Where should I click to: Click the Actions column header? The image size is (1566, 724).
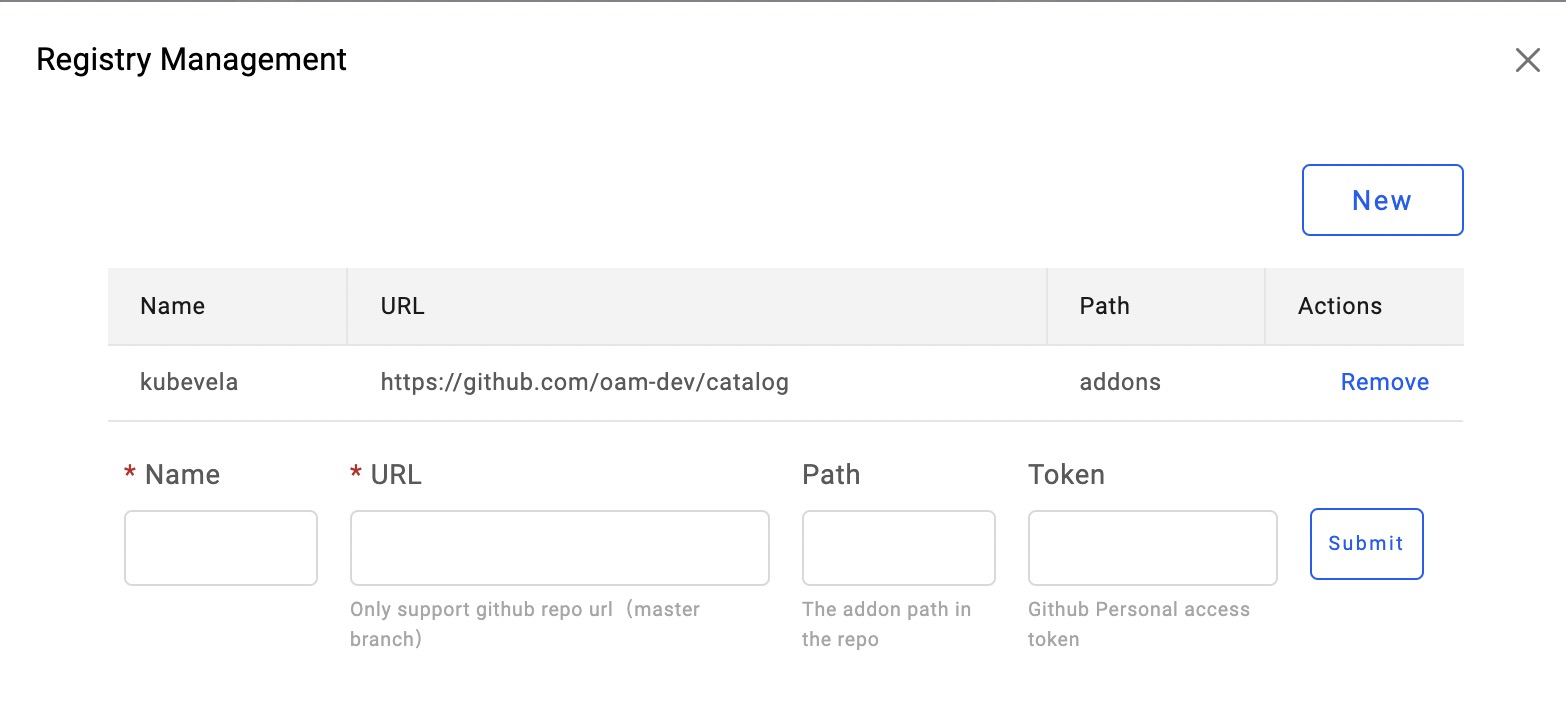pyautogui.click(x=1339, y=306)
